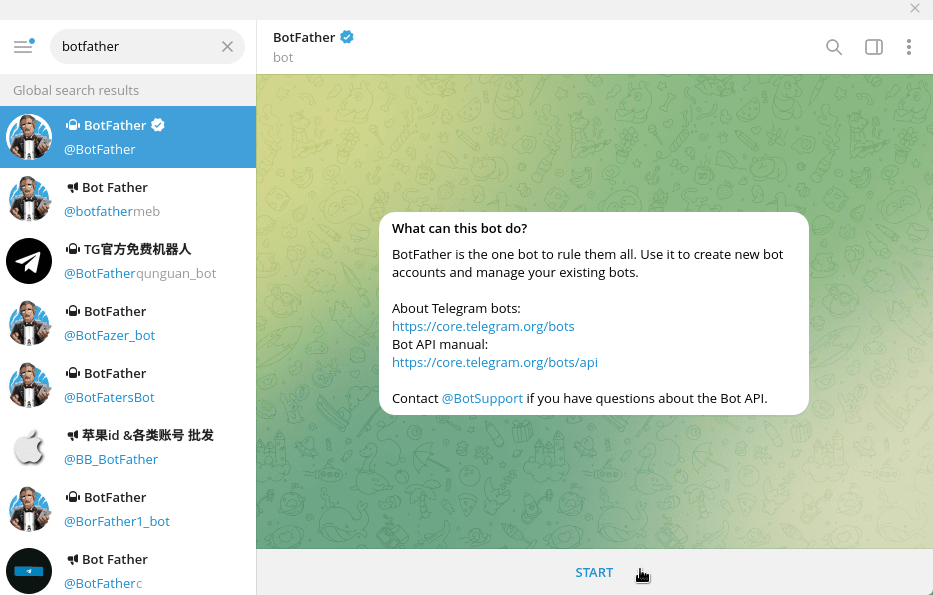Click the 'bot' status under chat title

(x=283, y=58)
